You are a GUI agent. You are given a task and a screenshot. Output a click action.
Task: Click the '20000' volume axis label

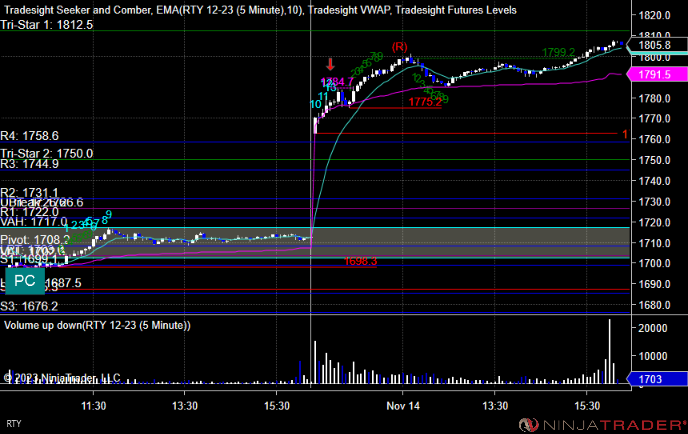[x=652, y=328]
